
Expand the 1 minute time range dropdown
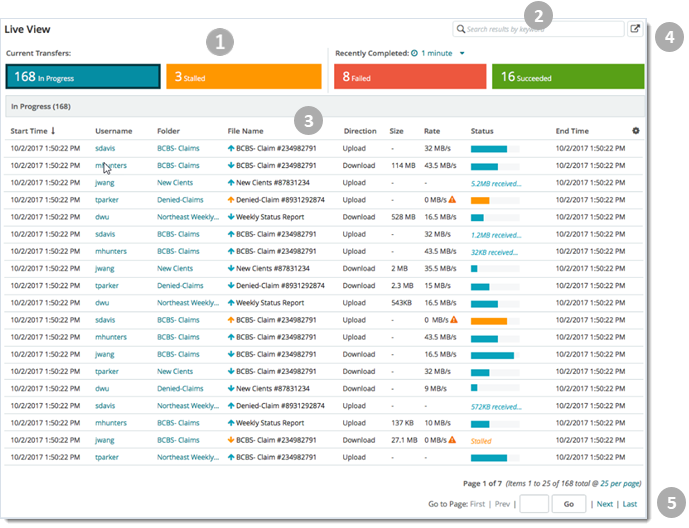coord(462,52)
